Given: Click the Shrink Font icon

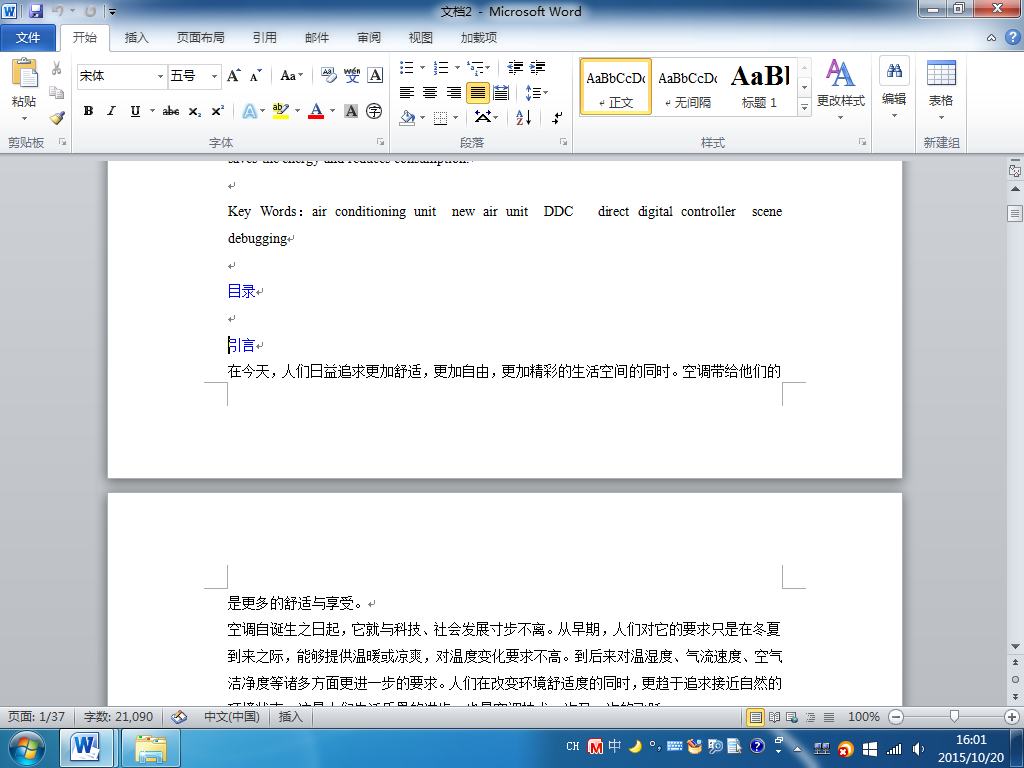Looking at the screenshot, I should pos(255,76).
